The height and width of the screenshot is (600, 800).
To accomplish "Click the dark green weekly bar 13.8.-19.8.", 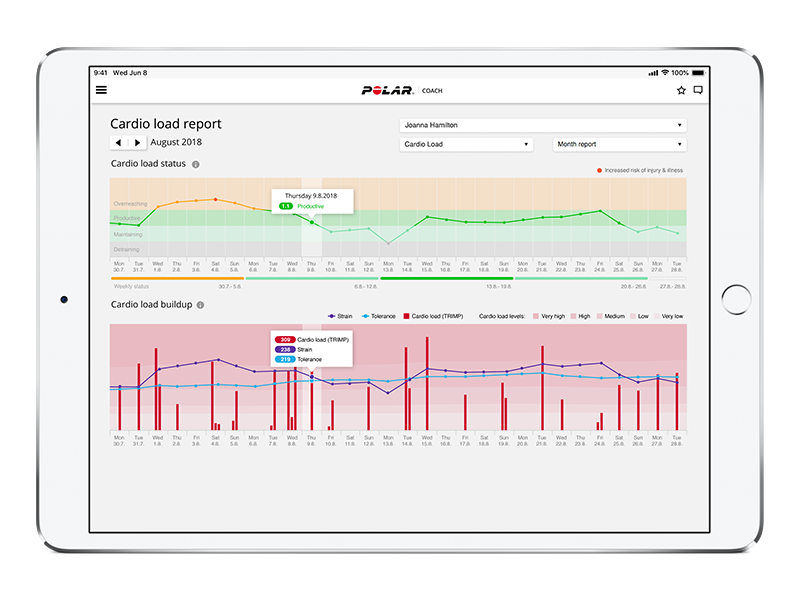I will point(446,279).
